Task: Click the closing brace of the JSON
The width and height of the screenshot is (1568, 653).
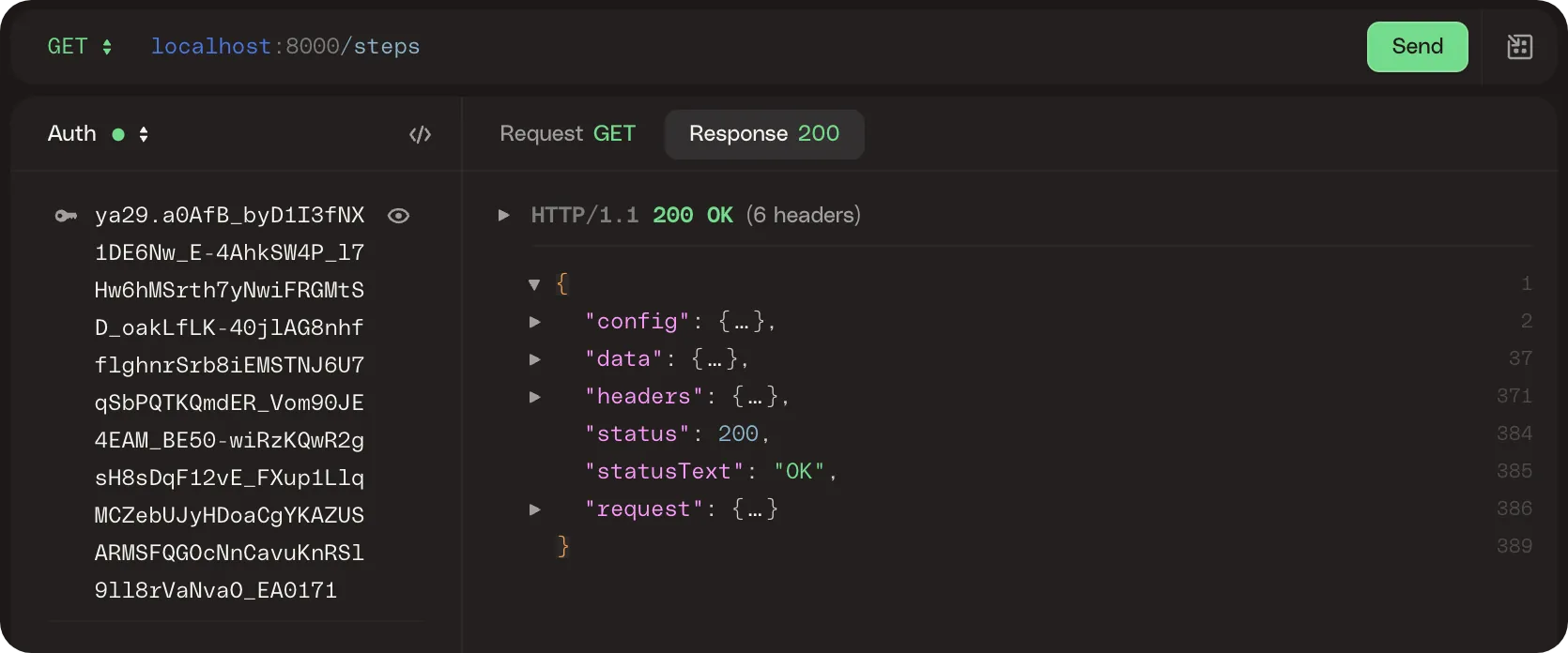Action: click(x=563, y=547)
